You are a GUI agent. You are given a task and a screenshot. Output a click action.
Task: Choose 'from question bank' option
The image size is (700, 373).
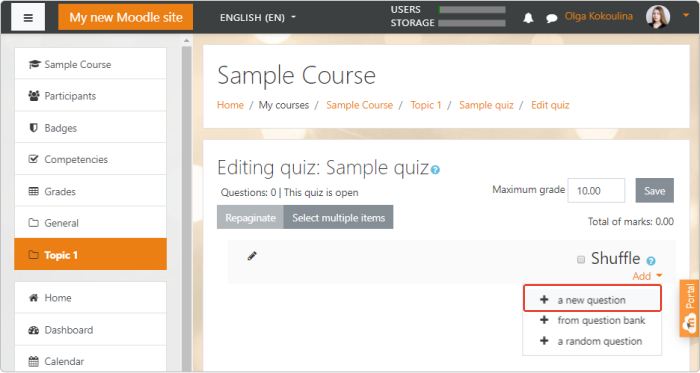click(x=592, y=320)
